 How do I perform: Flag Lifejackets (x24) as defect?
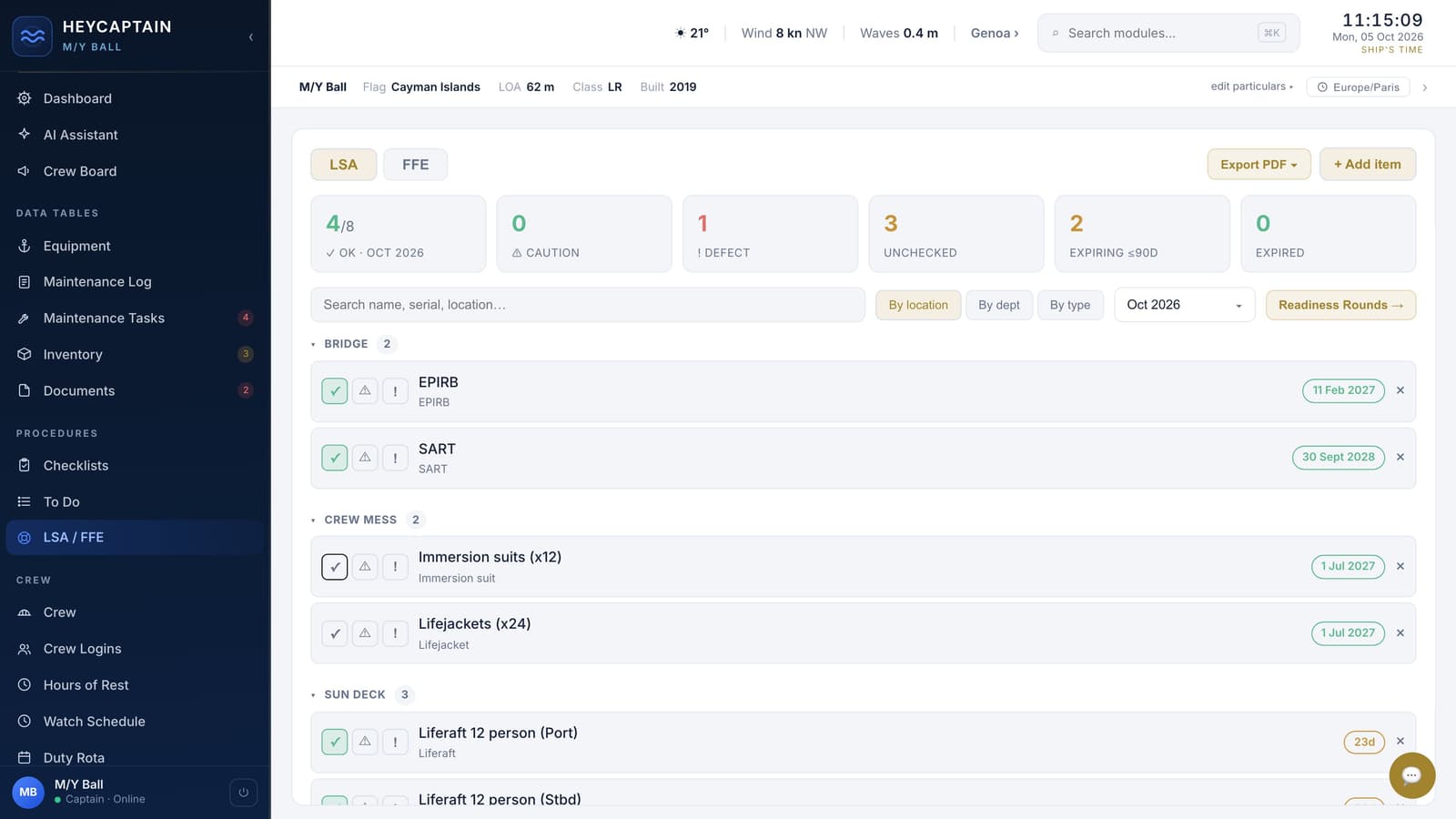395,633
